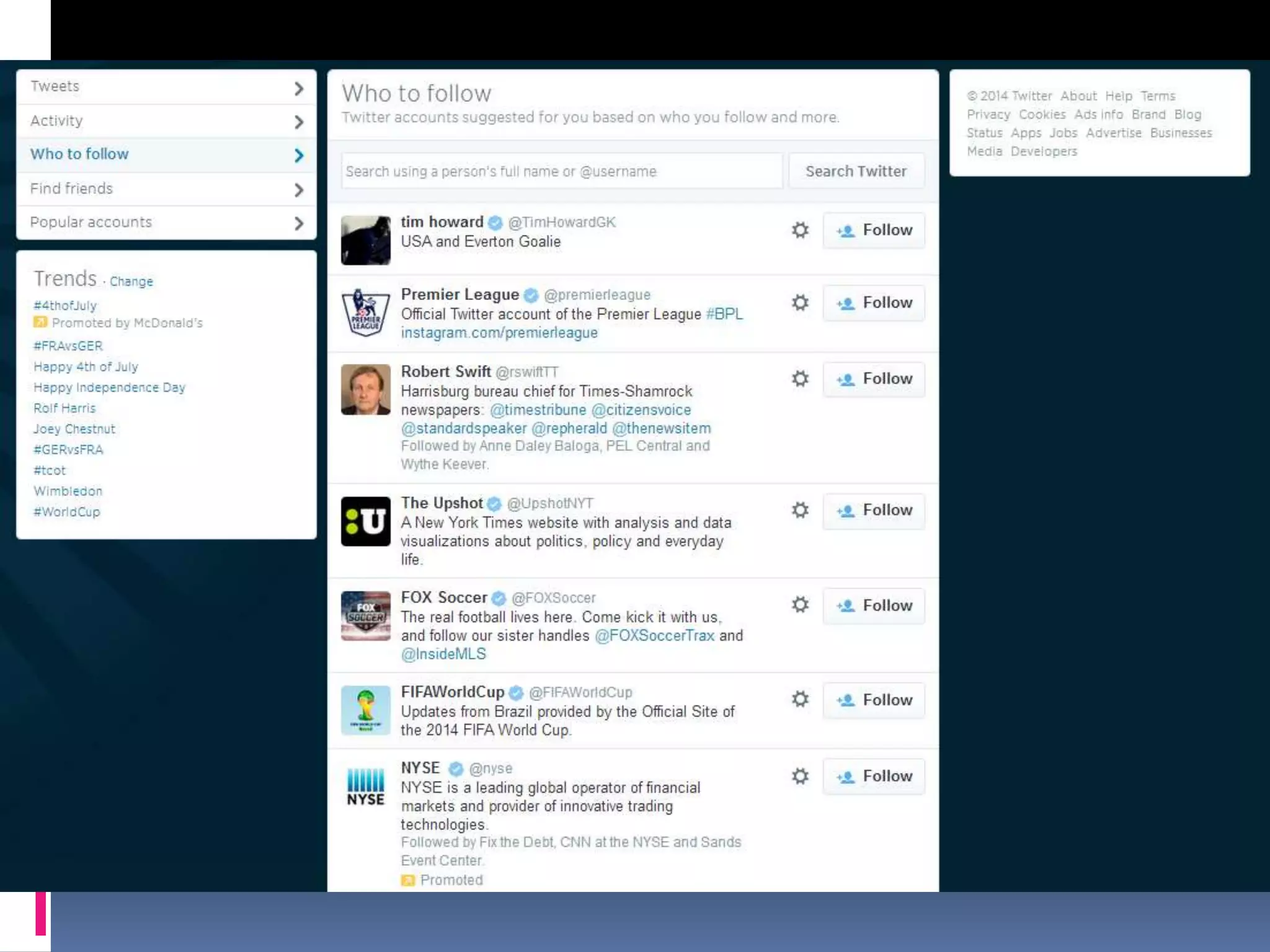This screenshot has width=1270, height=952.
Task: Open @InsideMLS mention link
Action: tap(443, 654)
